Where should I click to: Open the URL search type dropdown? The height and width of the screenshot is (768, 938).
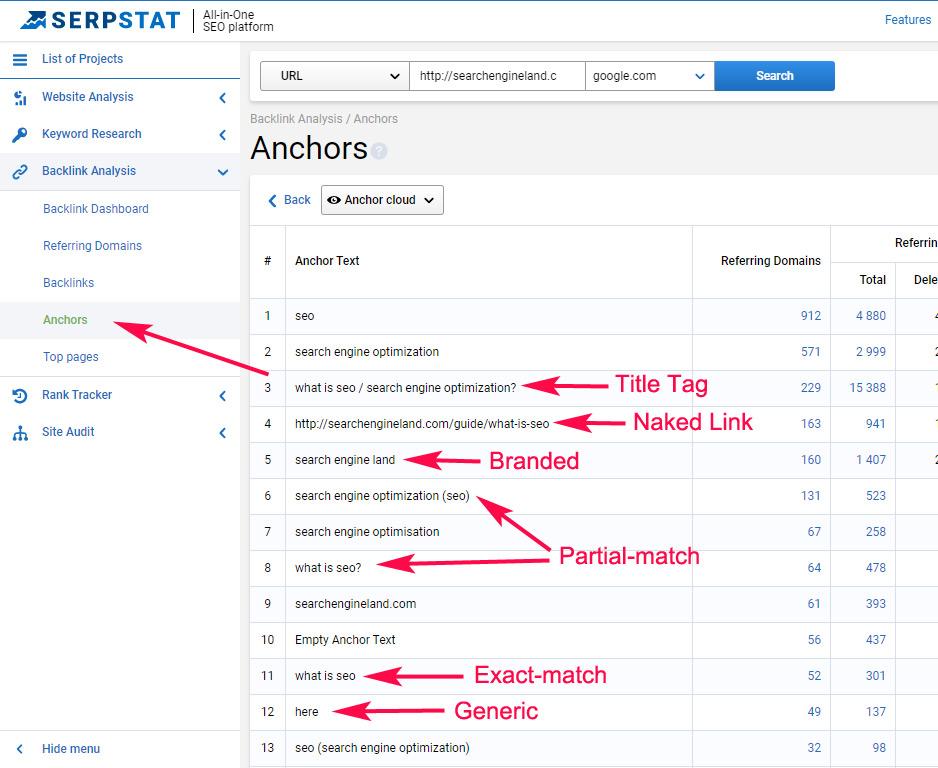point(335,76)
